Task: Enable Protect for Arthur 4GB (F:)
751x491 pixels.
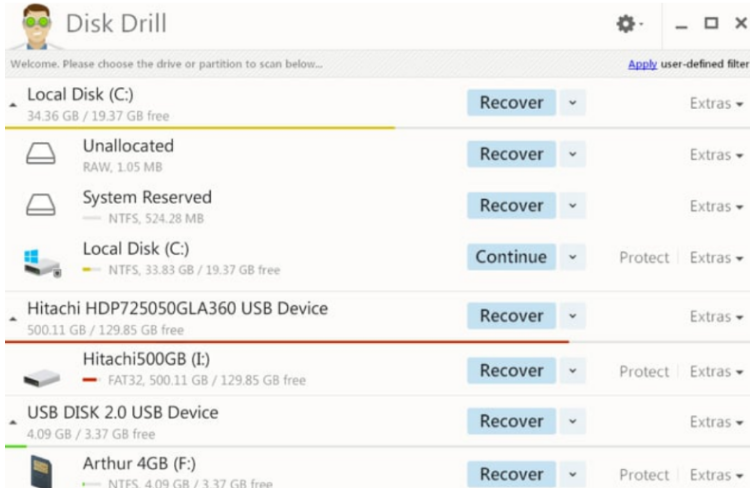Action: click(643, 475)
